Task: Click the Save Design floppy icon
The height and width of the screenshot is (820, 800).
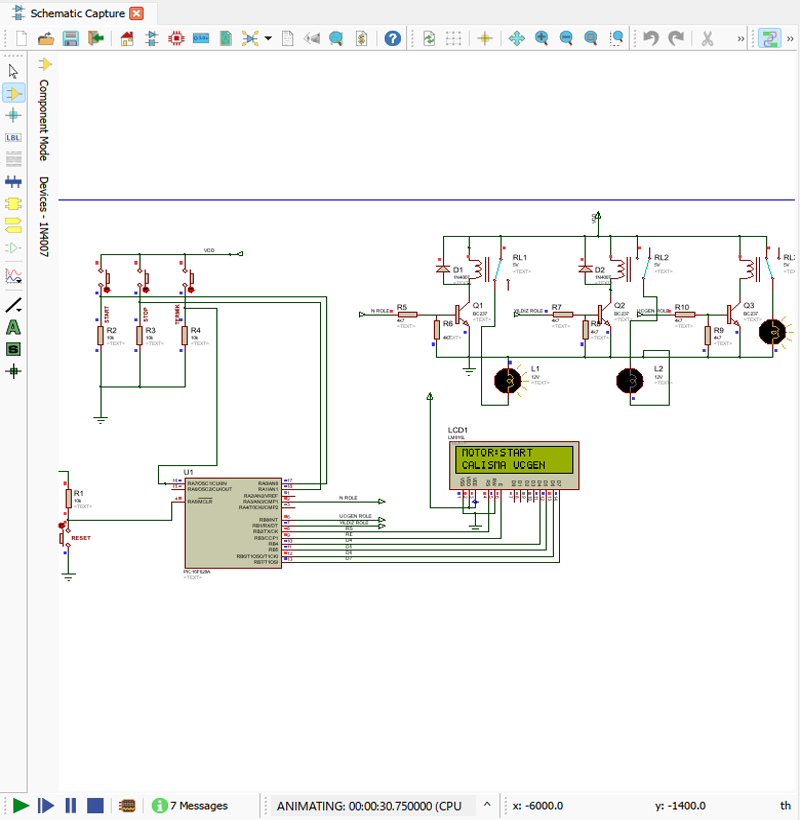Action: [71, 38]
